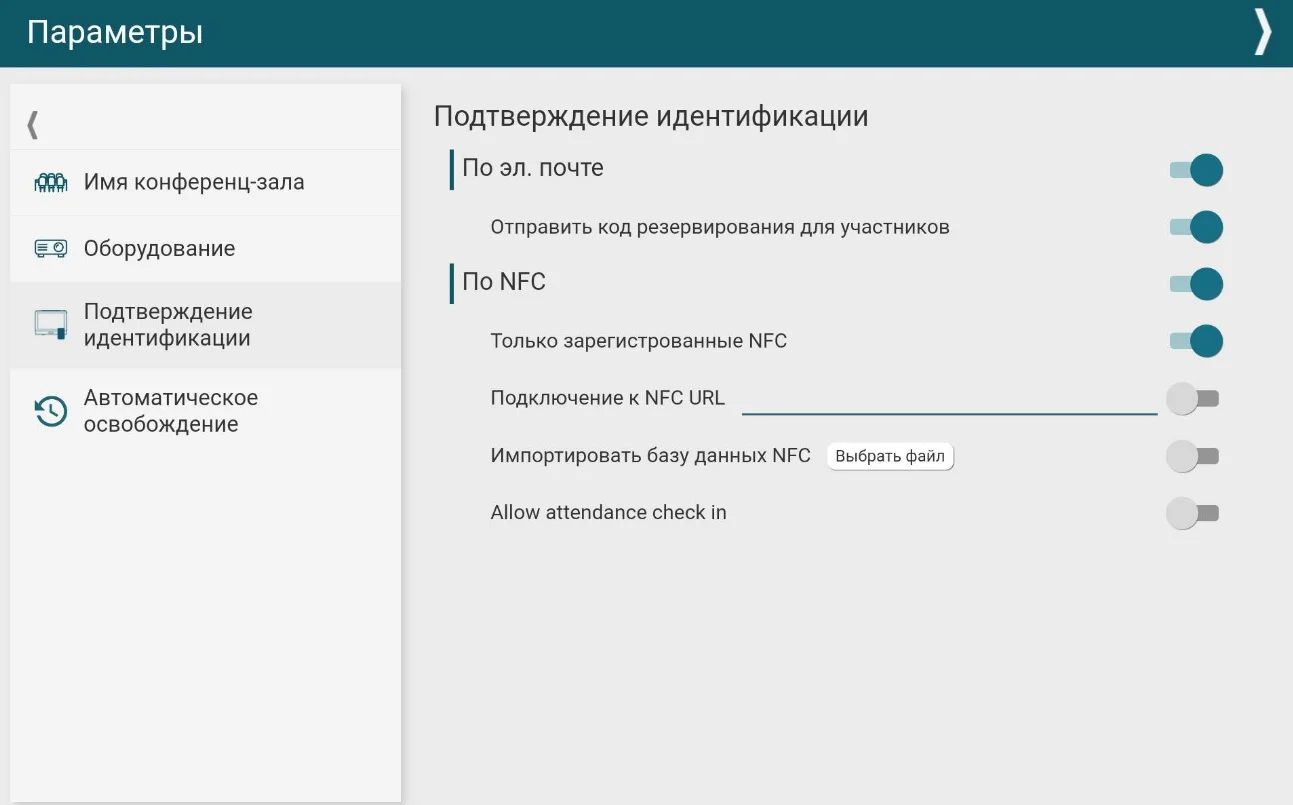Open Имя конференц-зала settings
Viewport: 1293px width, 805px height.
point(194,183)
